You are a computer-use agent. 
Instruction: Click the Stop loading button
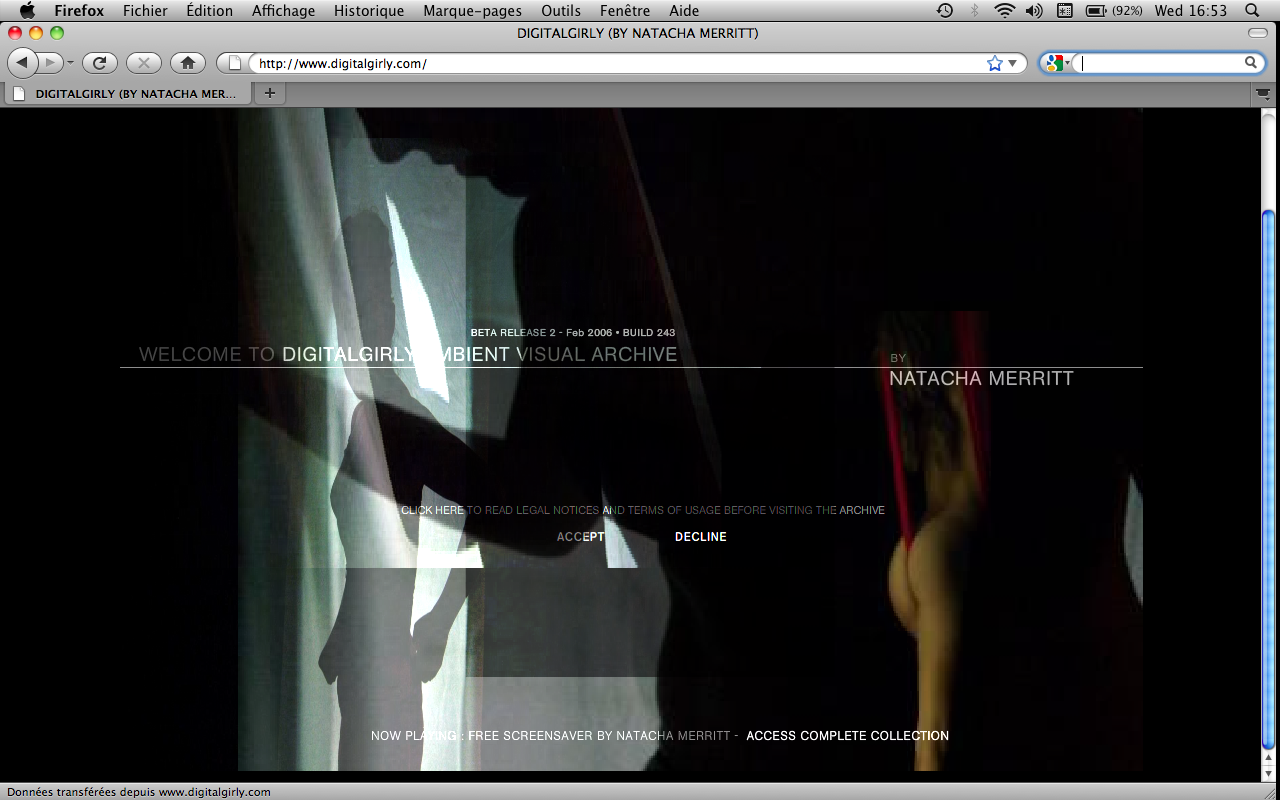(144, 63)
